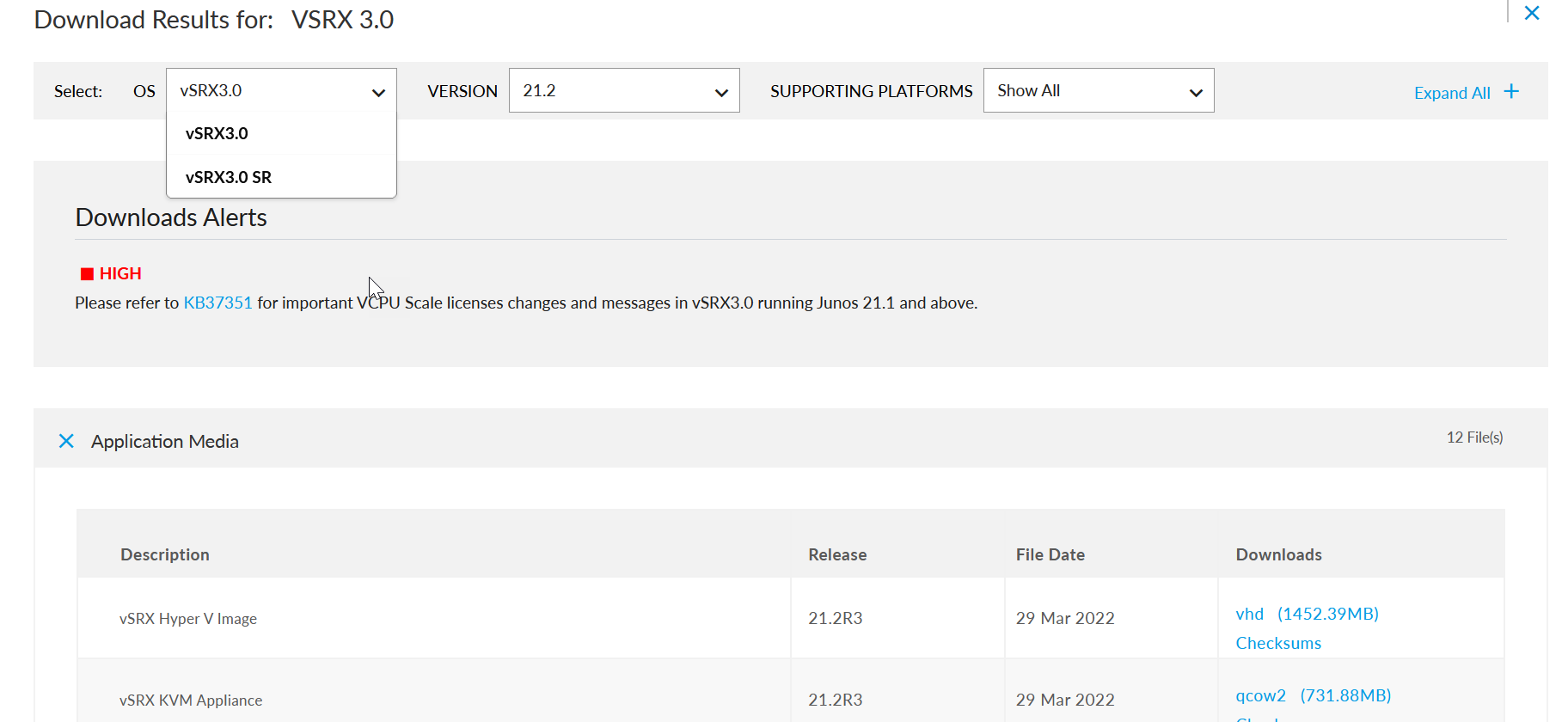Click the Expand All link

1452,93
